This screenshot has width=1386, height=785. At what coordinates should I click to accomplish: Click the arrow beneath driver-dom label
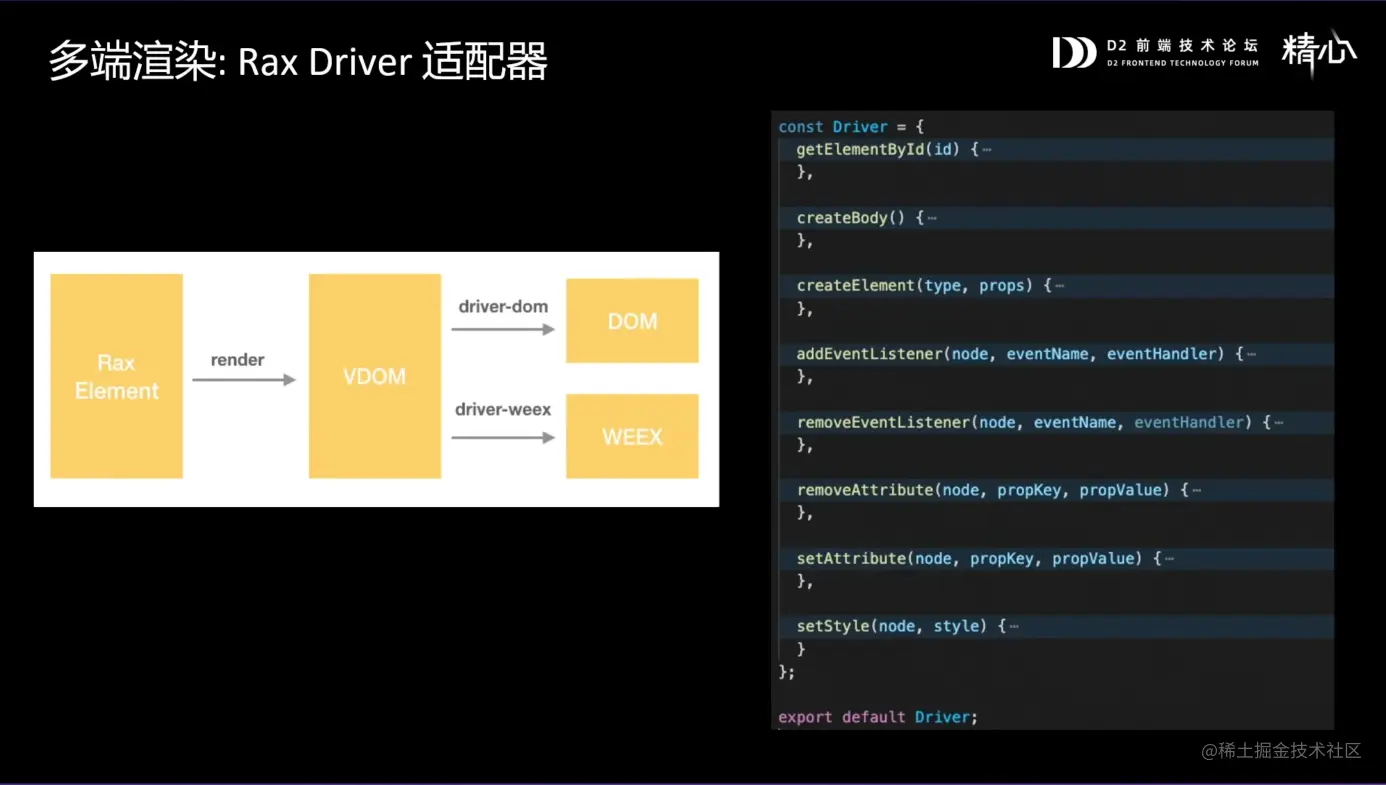(x=503, y=329)
